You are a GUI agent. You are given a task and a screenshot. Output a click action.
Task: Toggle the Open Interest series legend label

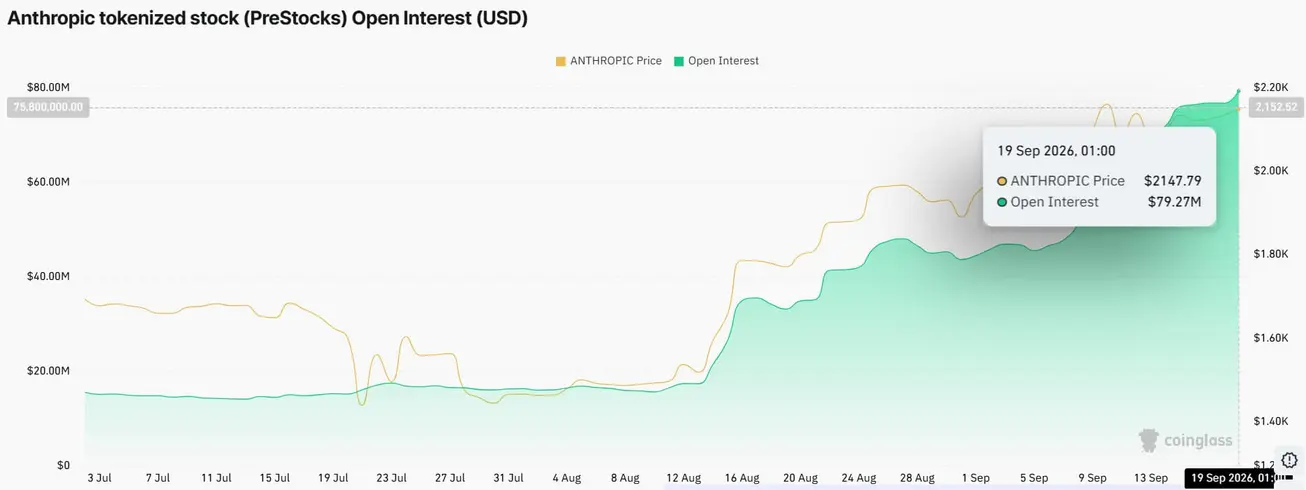click(x=723, y=61)
